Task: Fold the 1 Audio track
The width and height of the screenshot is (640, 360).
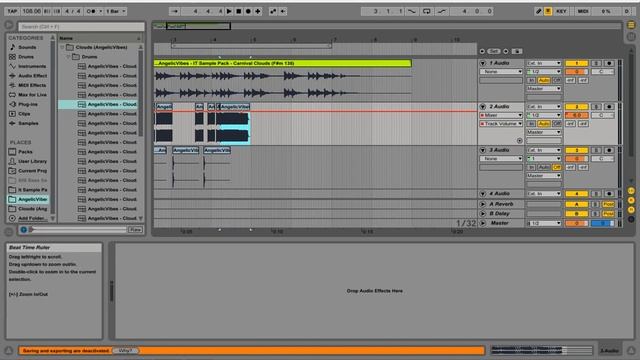Action: (x=482, y=63)
